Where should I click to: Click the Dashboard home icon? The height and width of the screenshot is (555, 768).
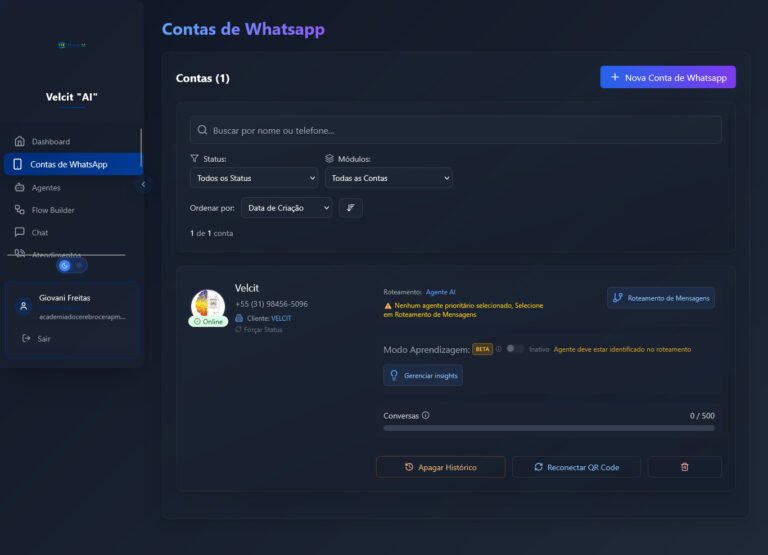[x=19, y=141]
